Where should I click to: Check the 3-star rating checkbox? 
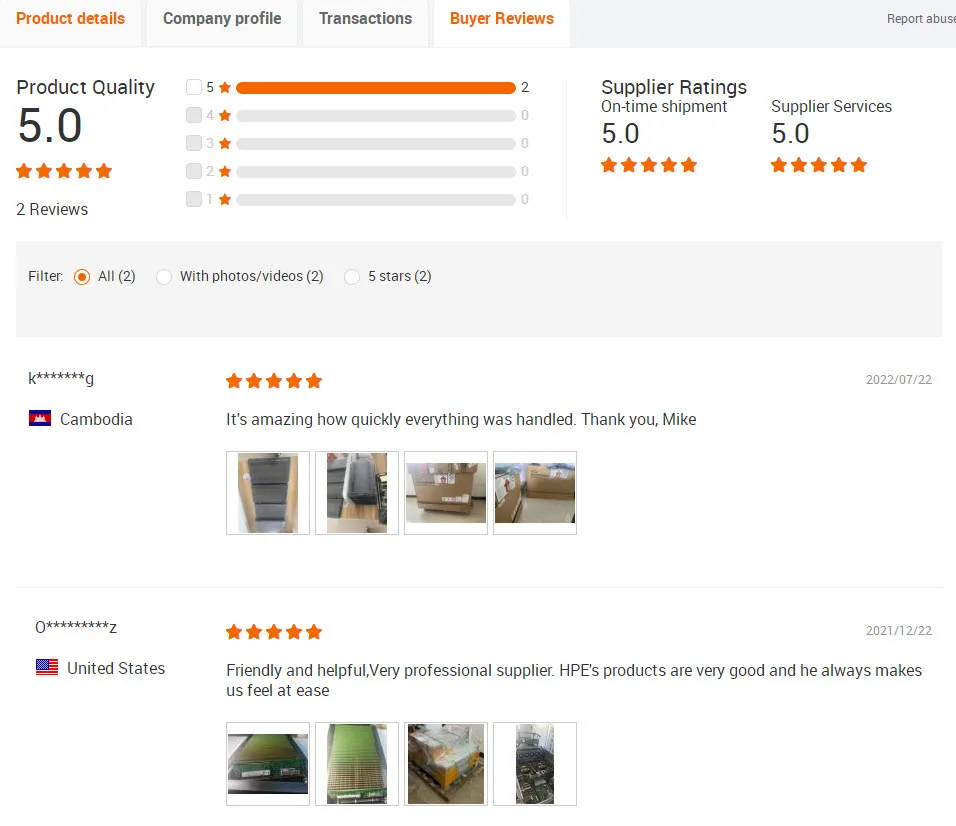(x=194, y=143)
